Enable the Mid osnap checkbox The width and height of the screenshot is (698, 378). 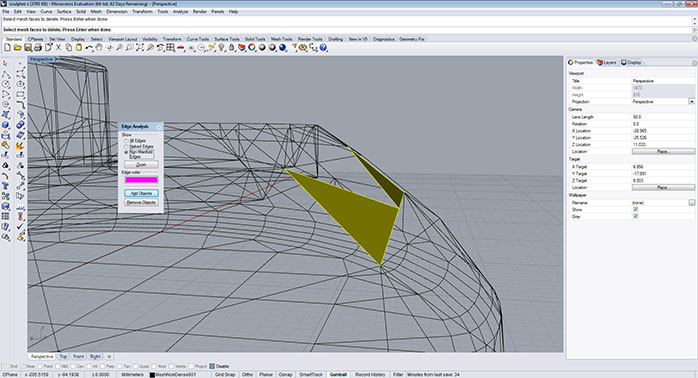[x=59, y=366]
